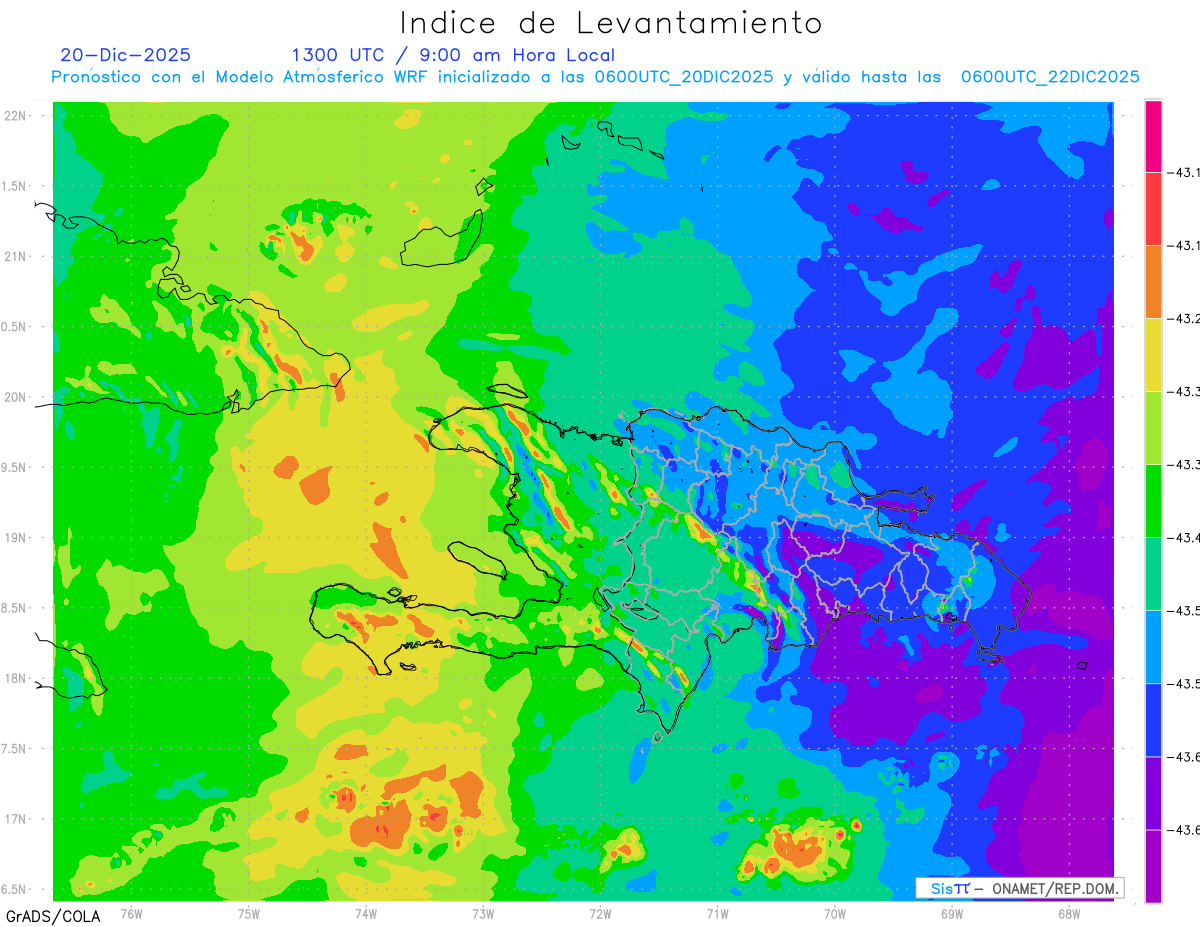Screen dimensions: 1200x927
Task: Click the '72W' longitude label
Action: click(x=600, y=914)
